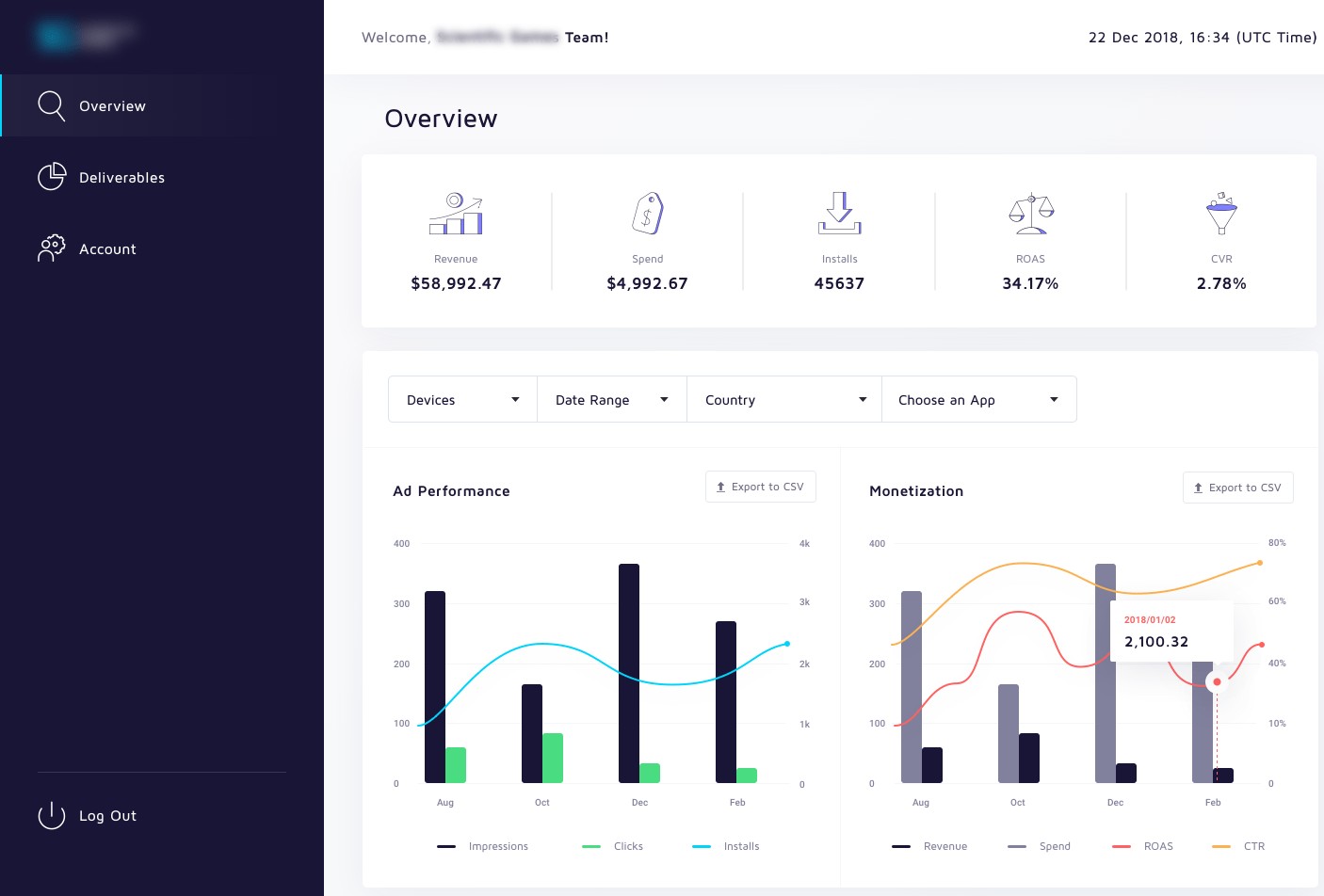
Task: Toggle the Clicks legend series
Action: point(613,846)
